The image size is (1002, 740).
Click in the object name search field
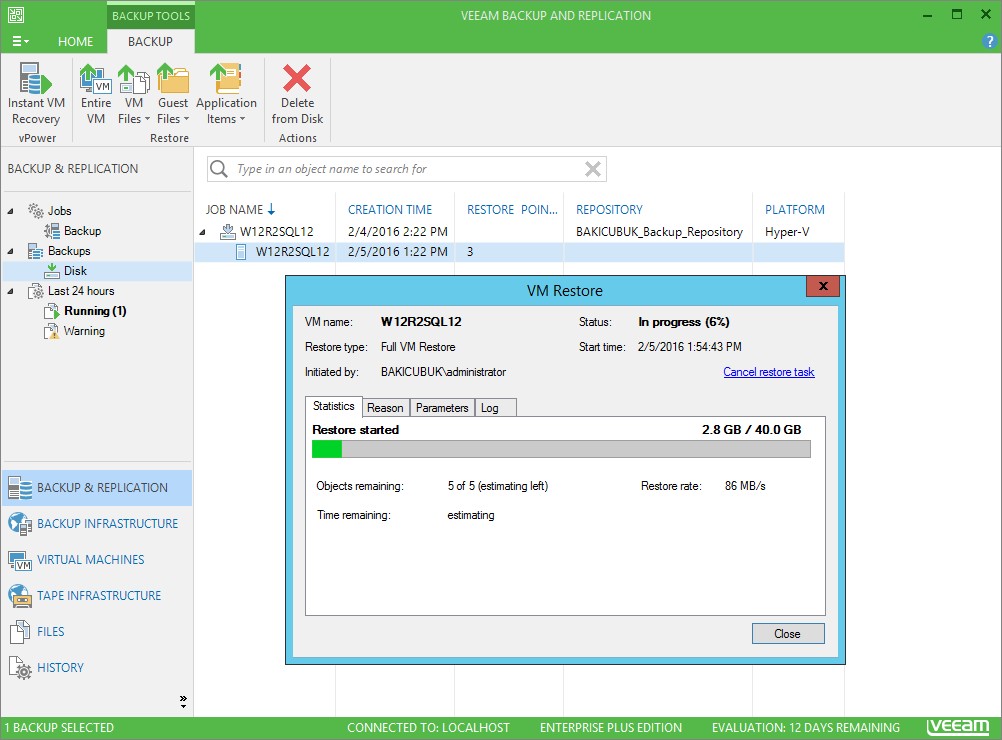click(x=406, y=169)
